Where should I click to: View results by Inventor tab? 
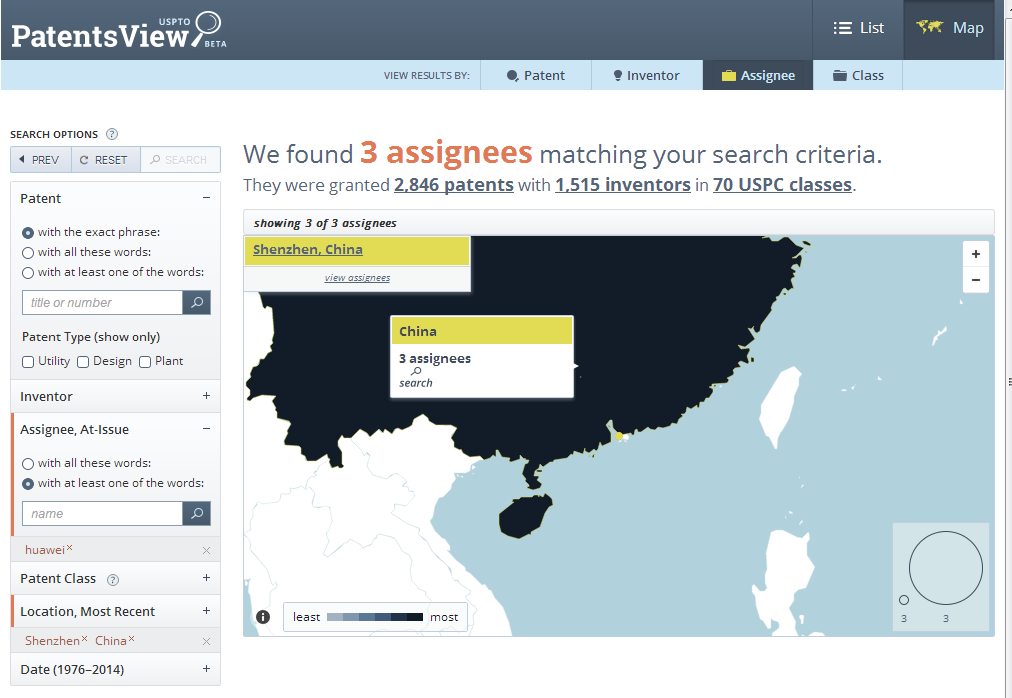pyautogui.click(x=645, y=75)
